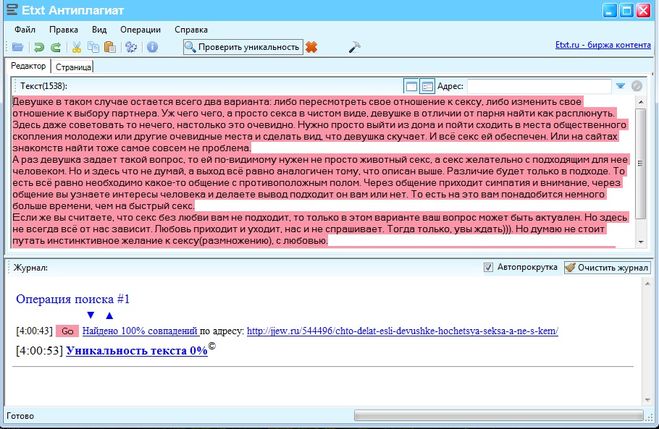This screenshot has height=429, width=659.
Task: Click the text editor scrollbar thumb
Action: click(641, 163)
